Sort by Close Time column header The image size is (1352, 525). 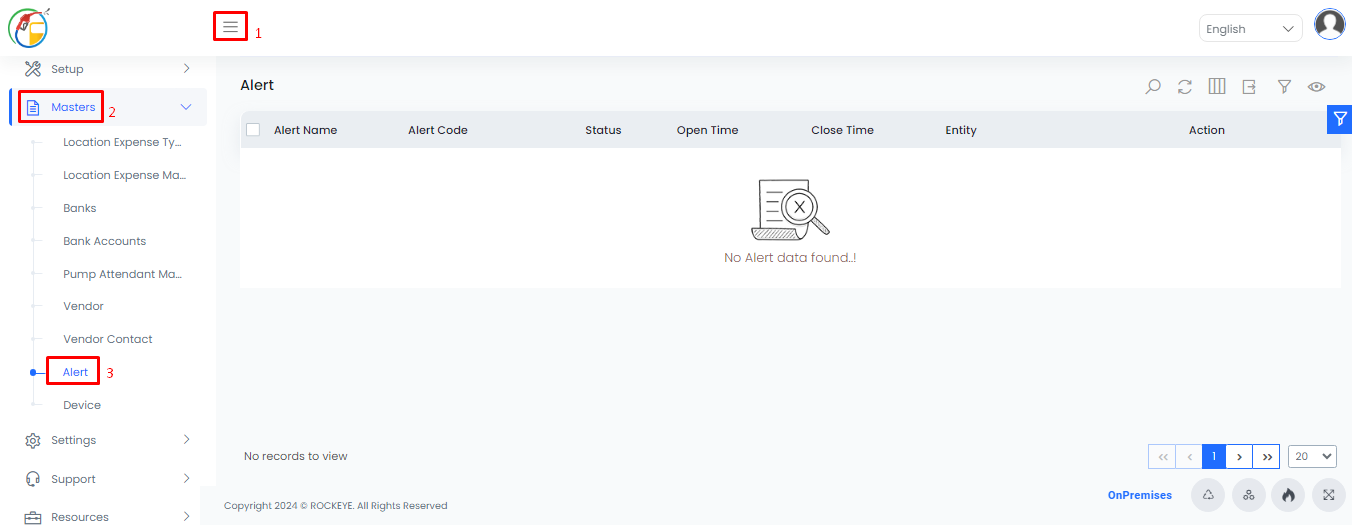[843, 130]
